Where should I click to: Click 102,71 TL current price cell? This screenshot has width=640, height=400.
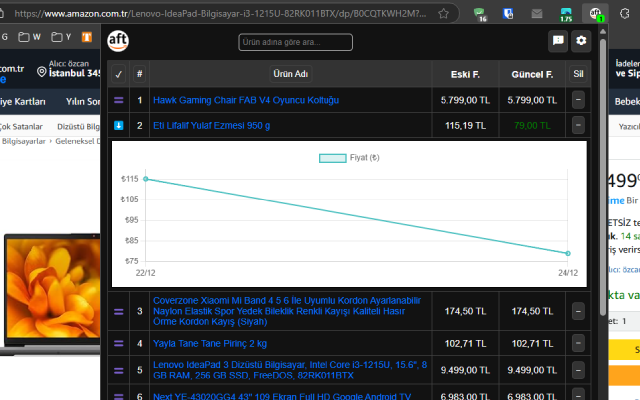coord(532,344)
